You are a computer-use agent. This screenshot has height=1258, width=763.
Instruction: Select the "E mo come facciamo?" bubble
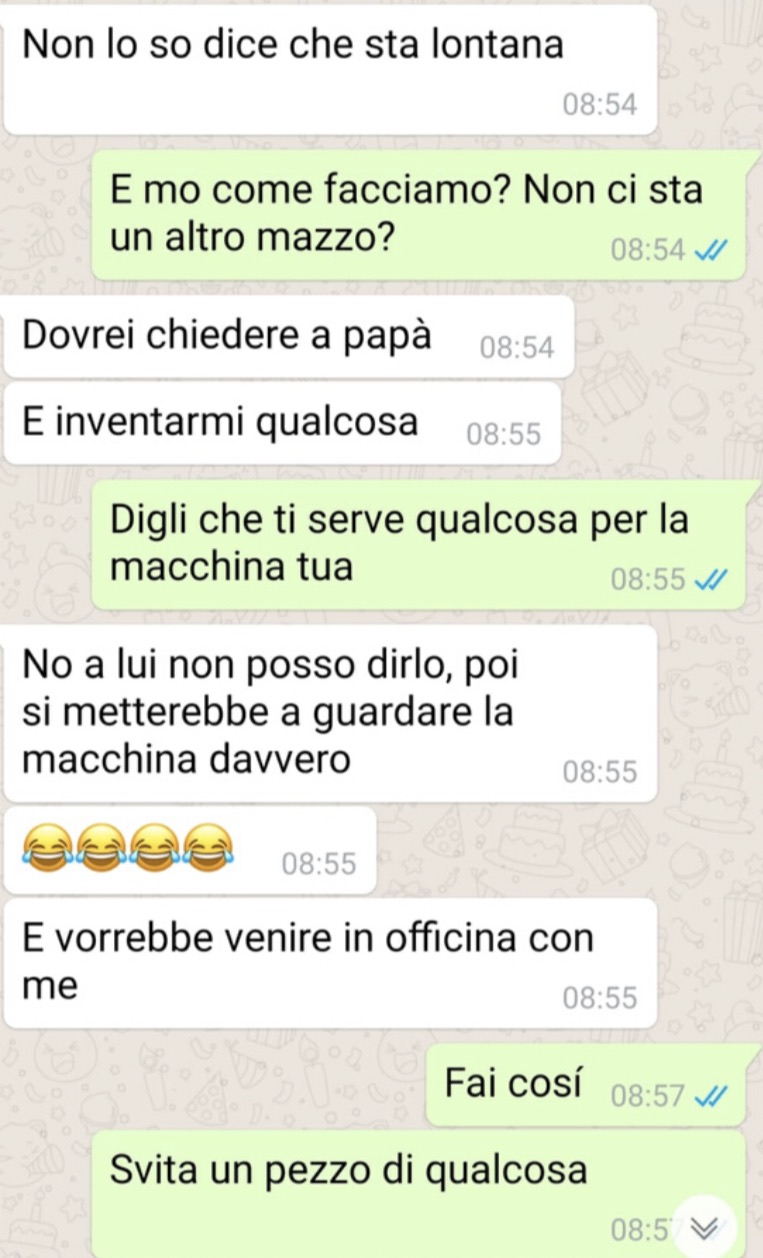click(419, 215)
